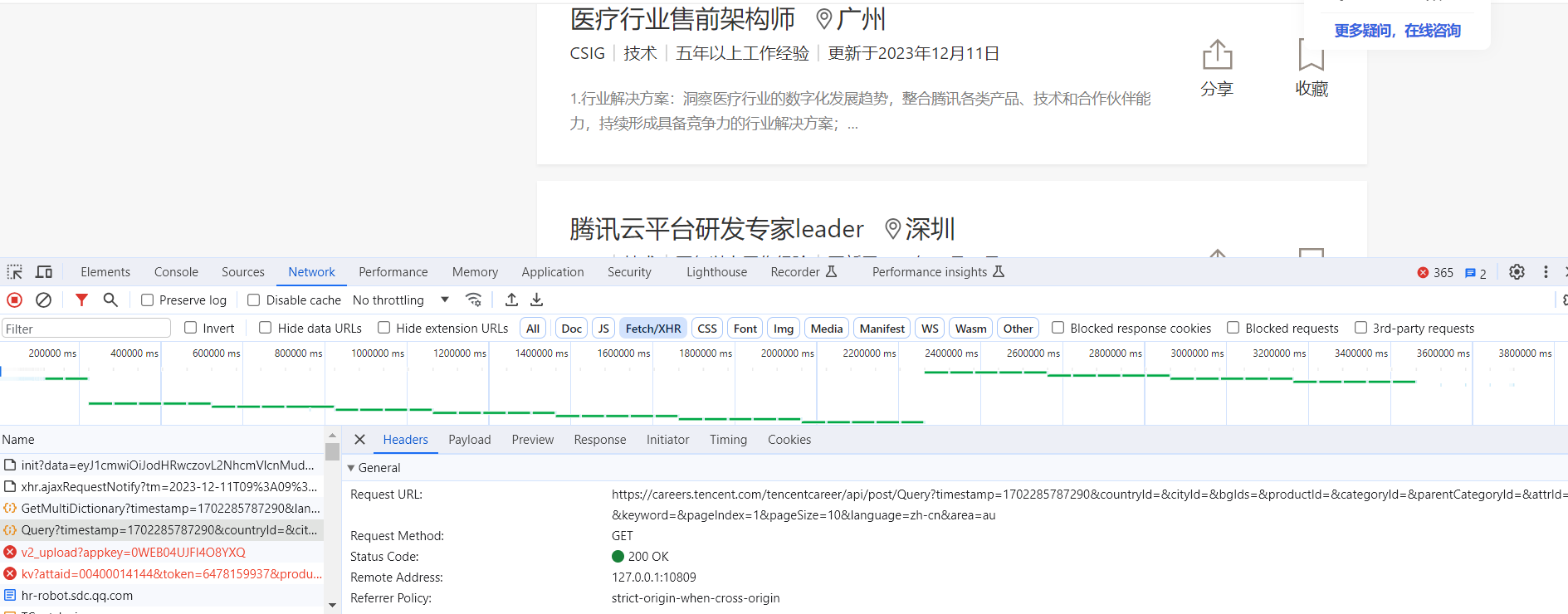
Task: Check Blocked requests checkbox
Action: click(x=1233, y=328)
